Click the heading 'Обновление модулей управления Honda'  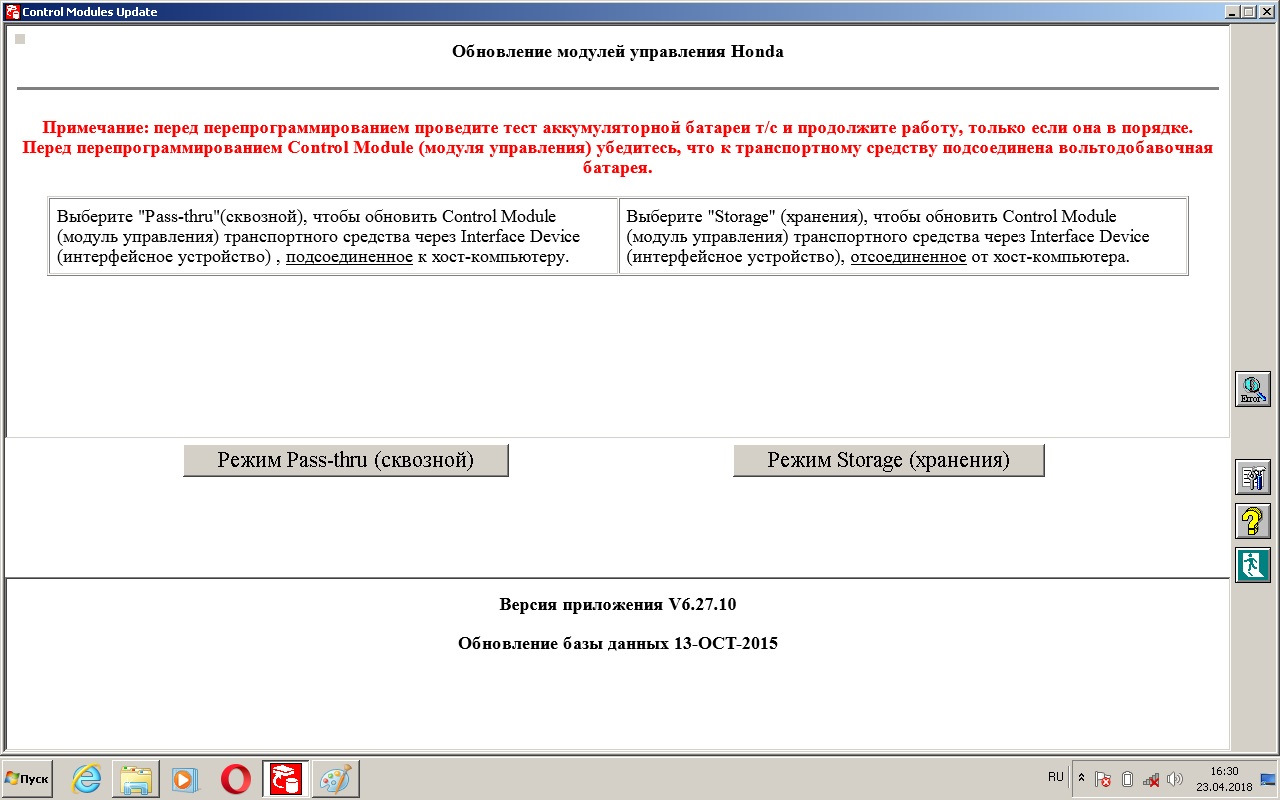[x=618, y=52]
